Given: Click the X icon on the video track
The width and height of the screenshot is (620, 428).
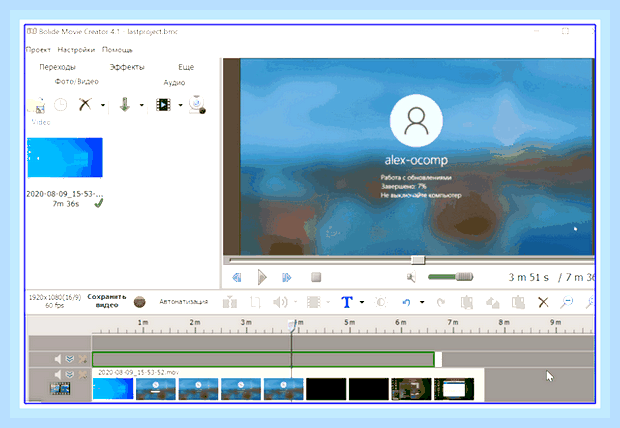Looking at the screenshot, I should click(83, 374).
